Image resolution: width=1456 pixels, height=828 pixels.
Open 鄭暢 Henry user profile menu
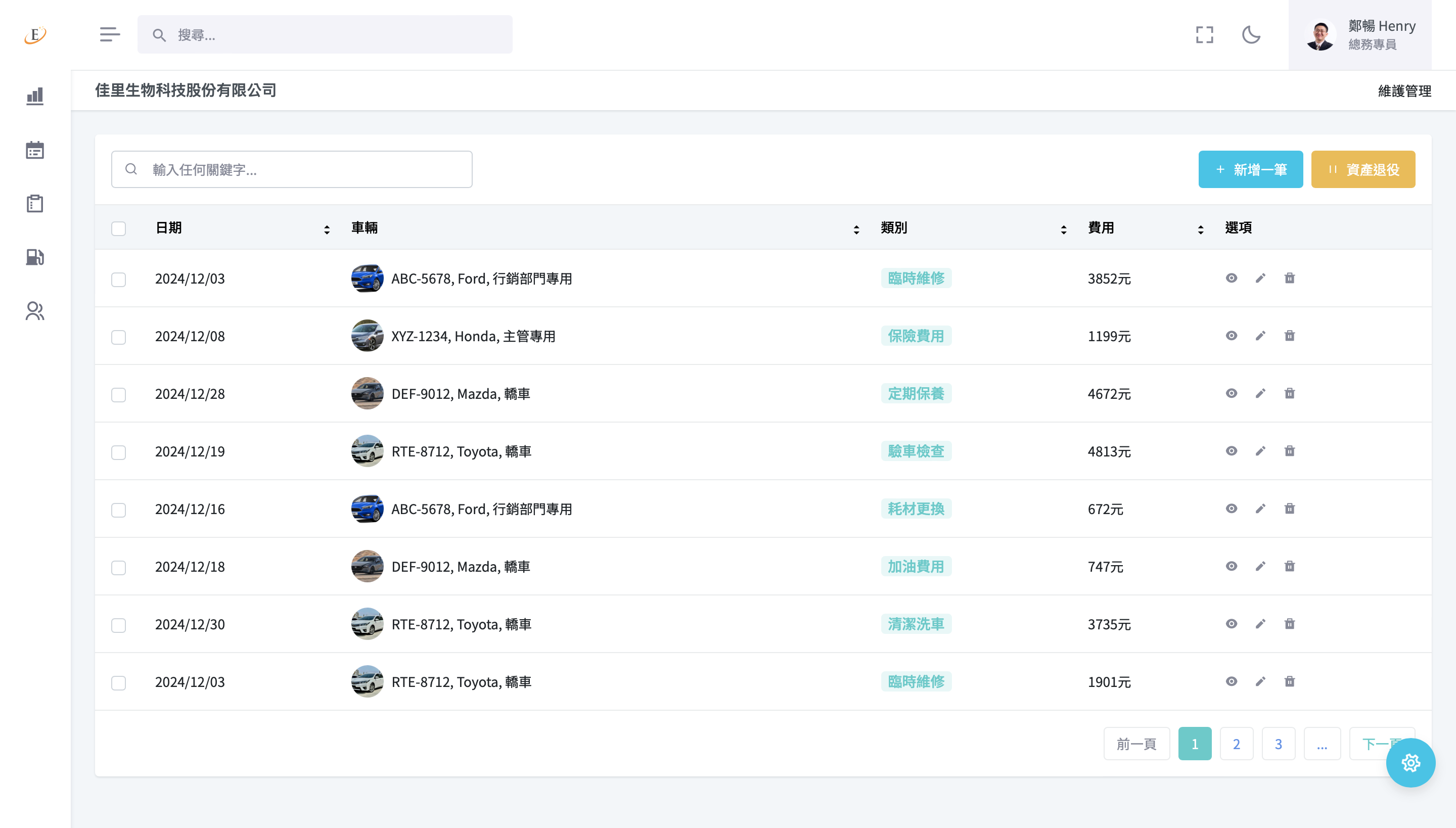pos(1360,35)
